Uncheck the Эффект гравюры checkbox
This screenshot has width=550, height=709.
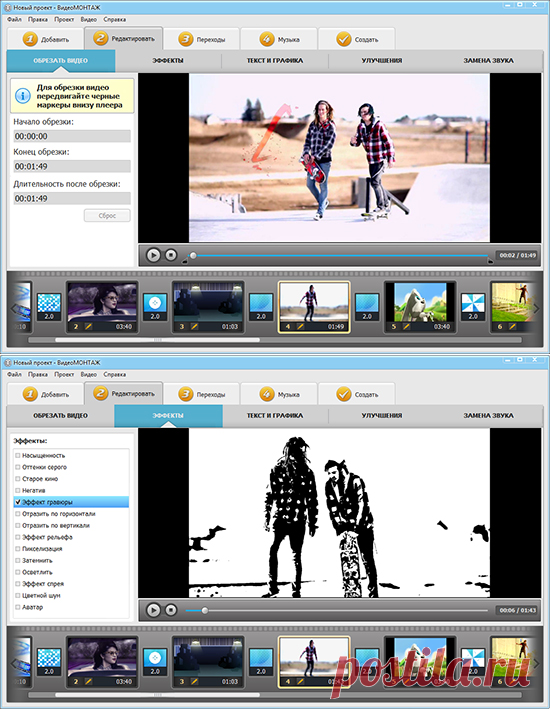click(18, 502)
